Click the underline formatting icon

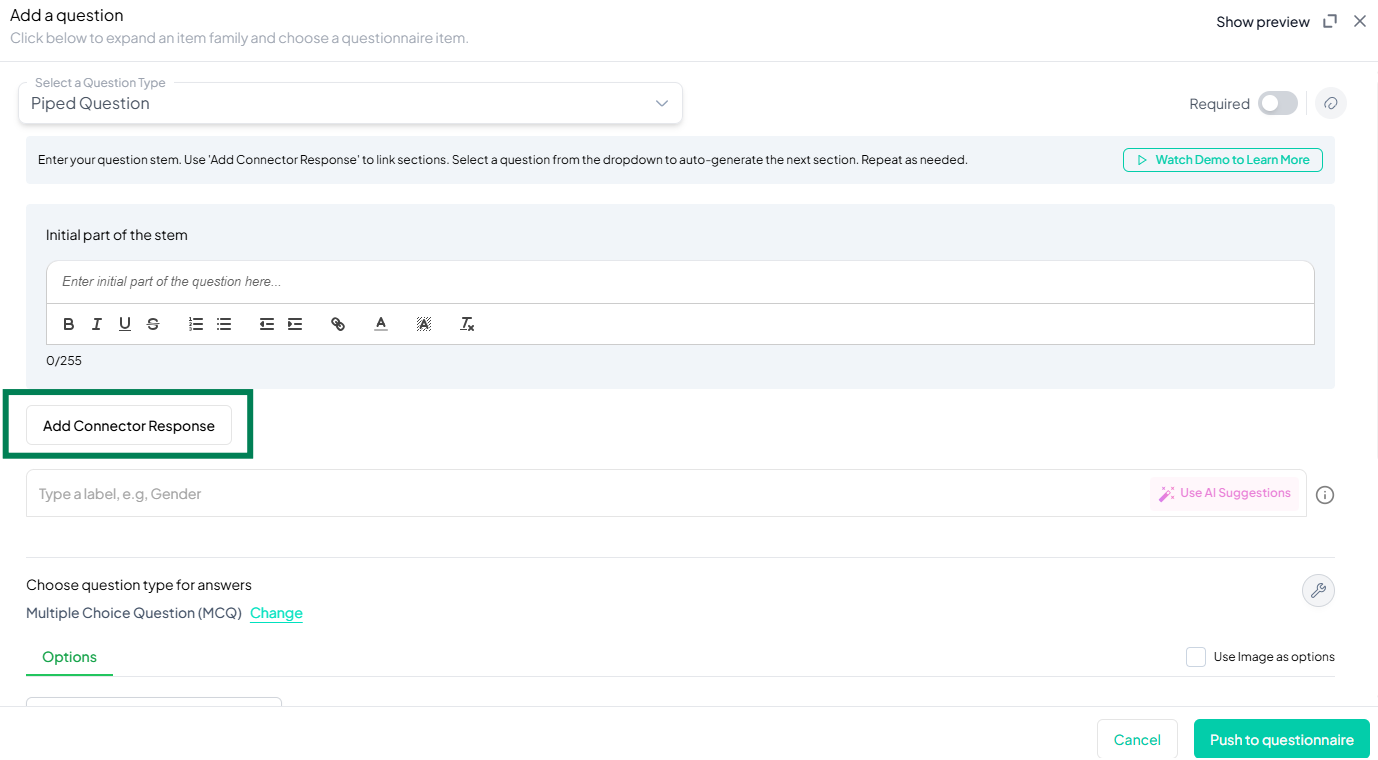(125, 324)
